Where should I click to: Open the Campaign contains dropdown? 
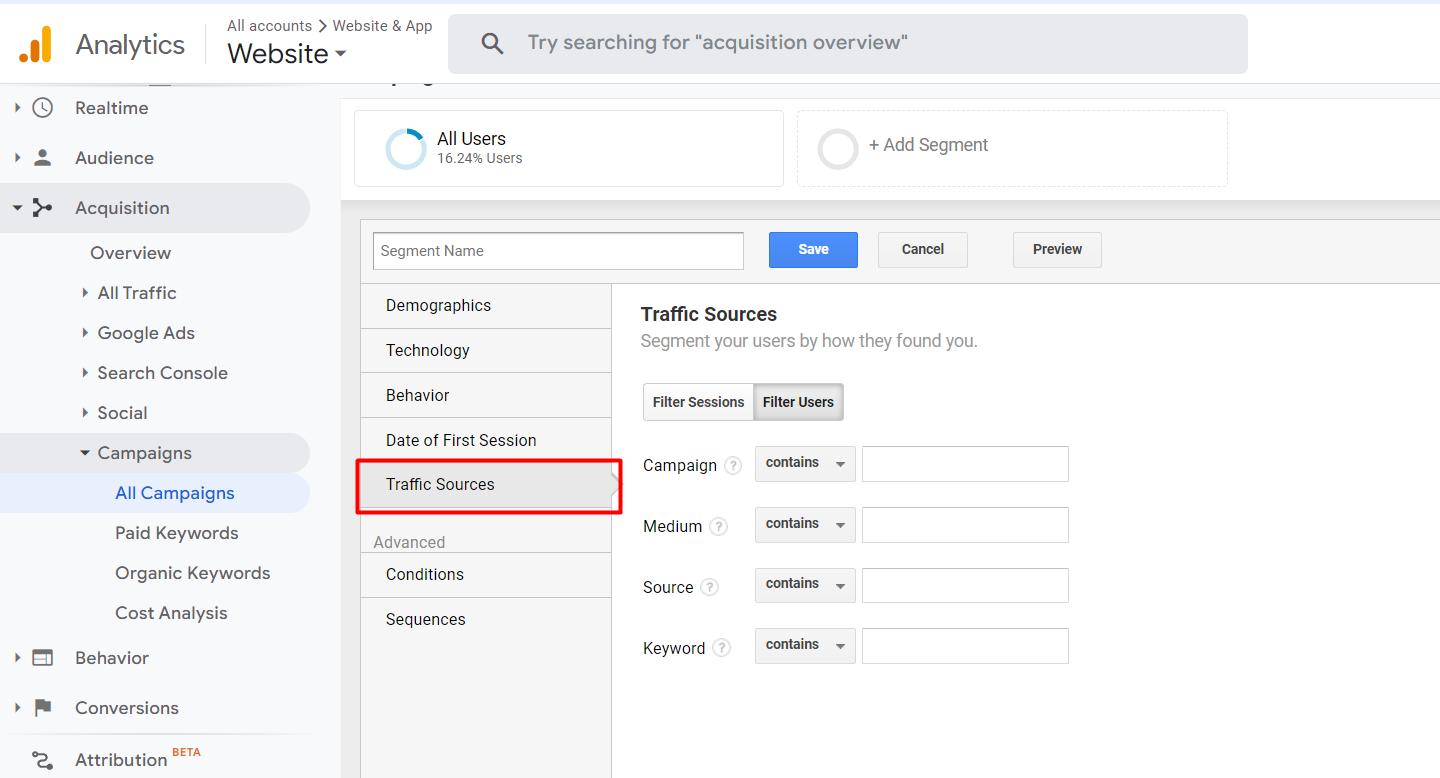point(805,464)
